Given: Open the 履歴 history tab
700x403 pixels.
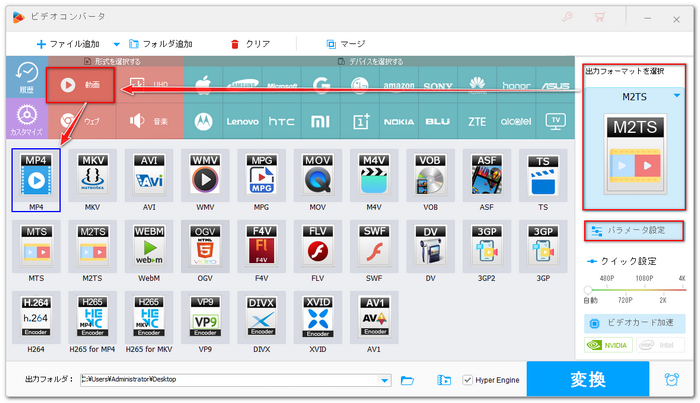Looking at the screenshot, I should 27,77.
